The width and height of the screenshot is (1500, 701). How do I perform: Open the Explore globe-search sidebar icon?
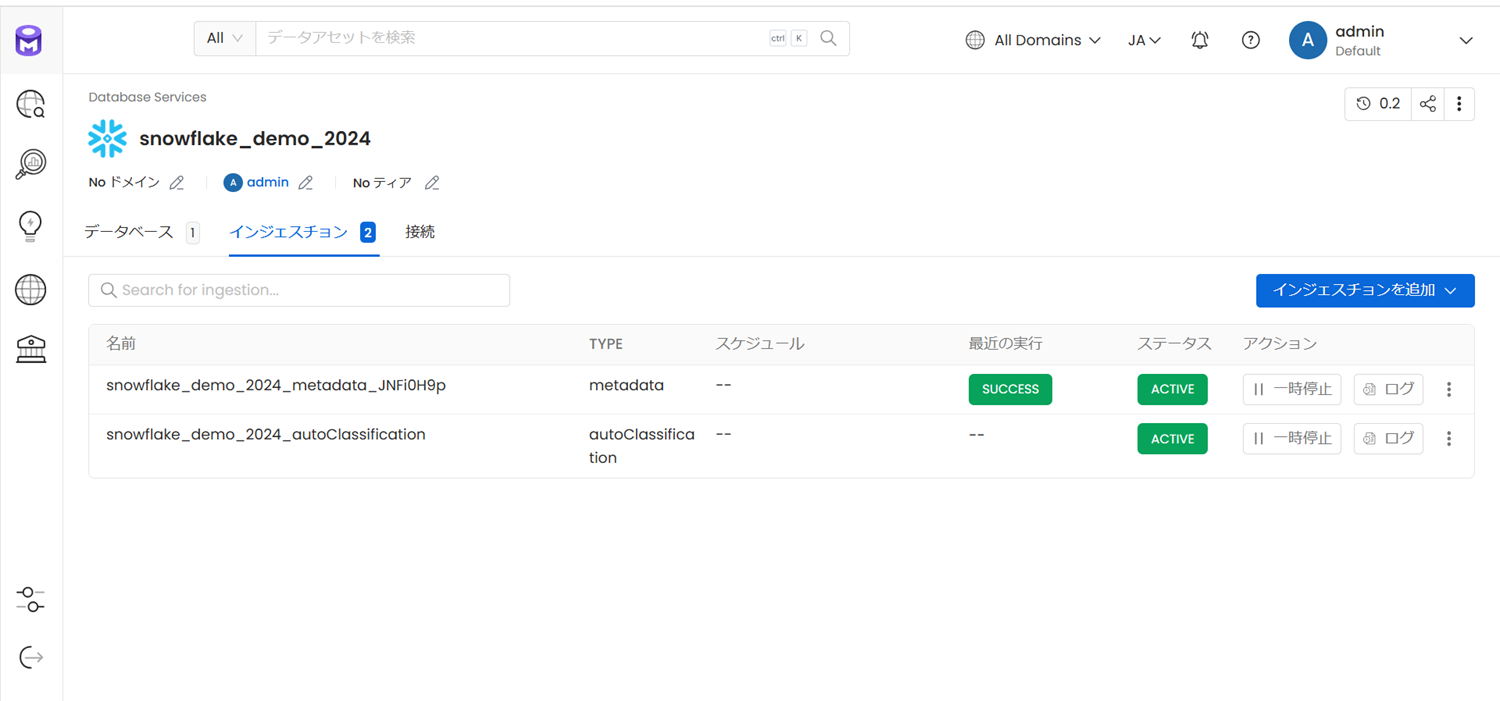31,104
